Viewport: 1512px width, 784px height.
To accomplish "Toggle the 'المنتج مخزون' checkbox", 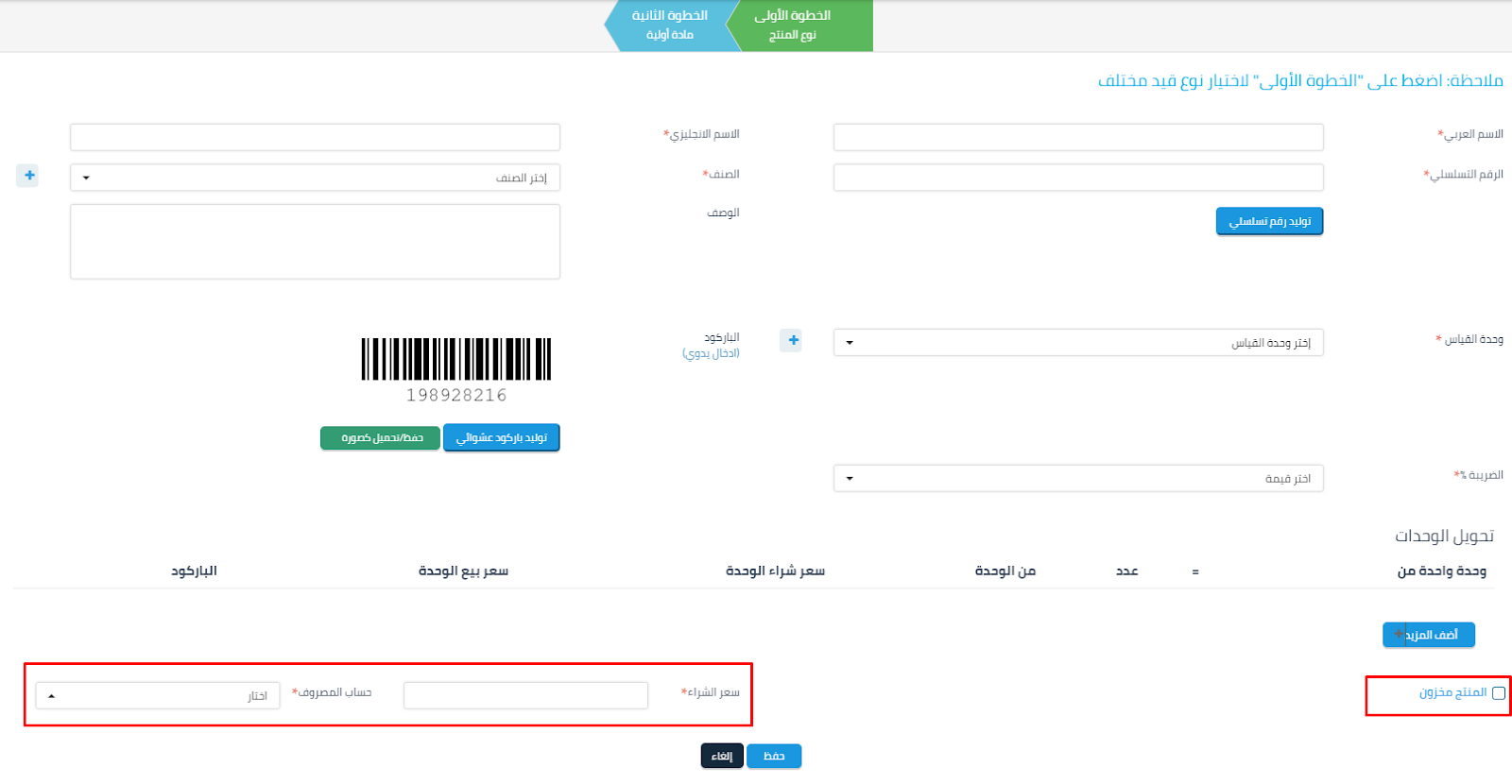I will 1498,693.
